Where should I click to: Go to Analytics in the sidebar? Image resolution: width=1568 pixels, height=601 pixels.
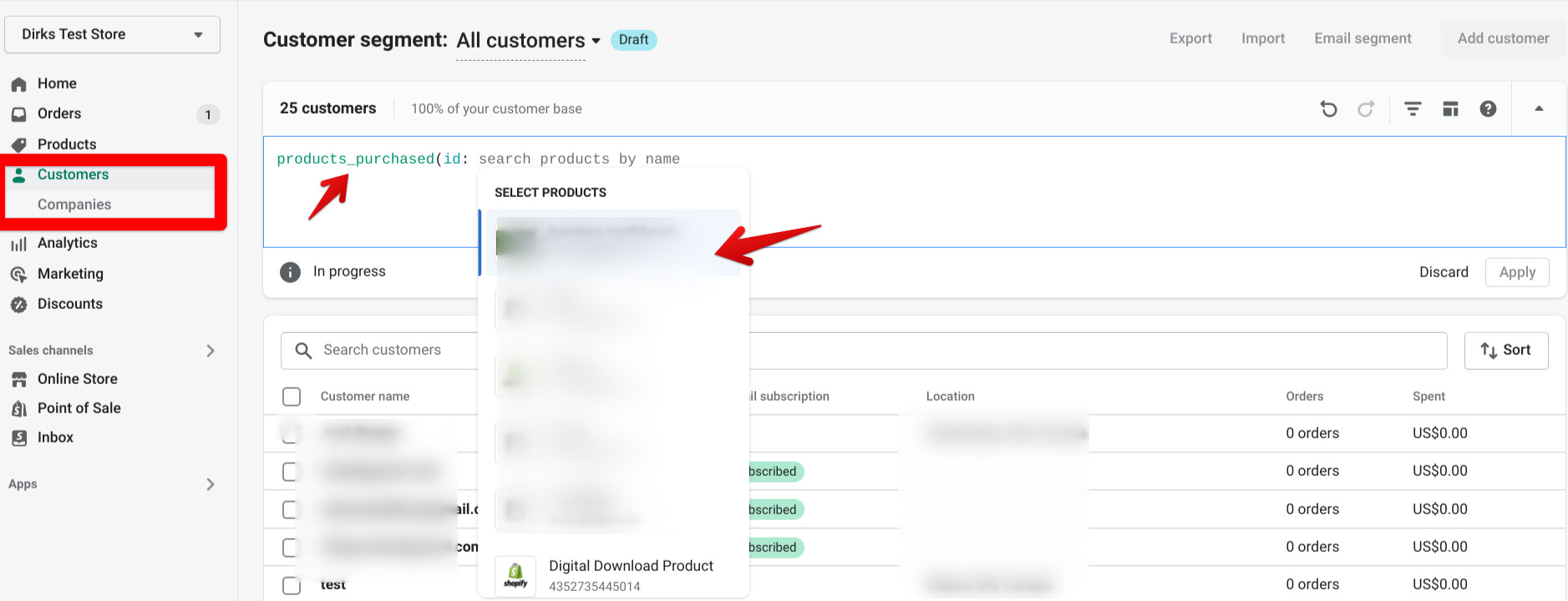67,243
